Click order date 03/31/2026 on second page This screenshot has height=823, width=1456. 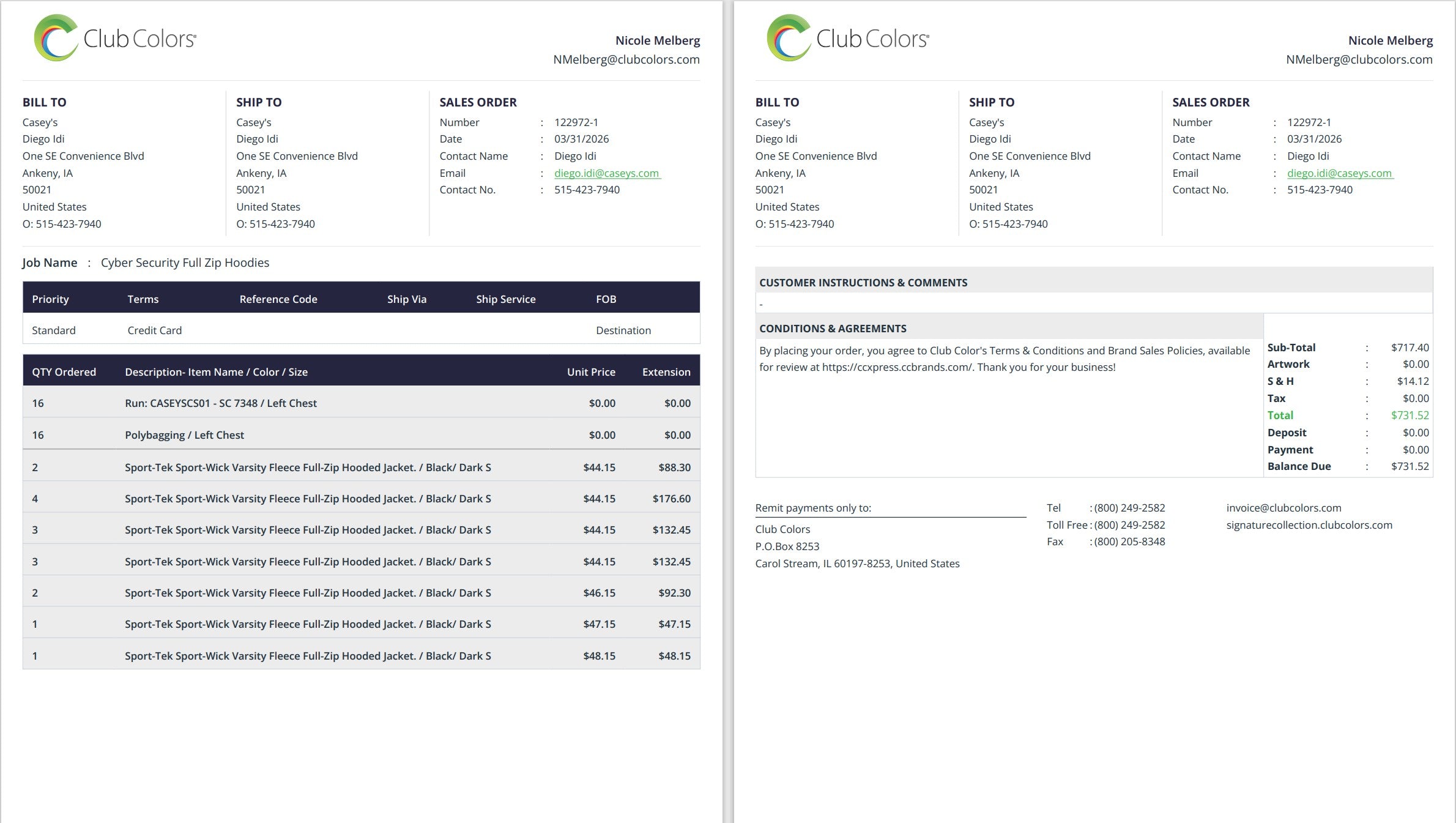point(1315,139)
